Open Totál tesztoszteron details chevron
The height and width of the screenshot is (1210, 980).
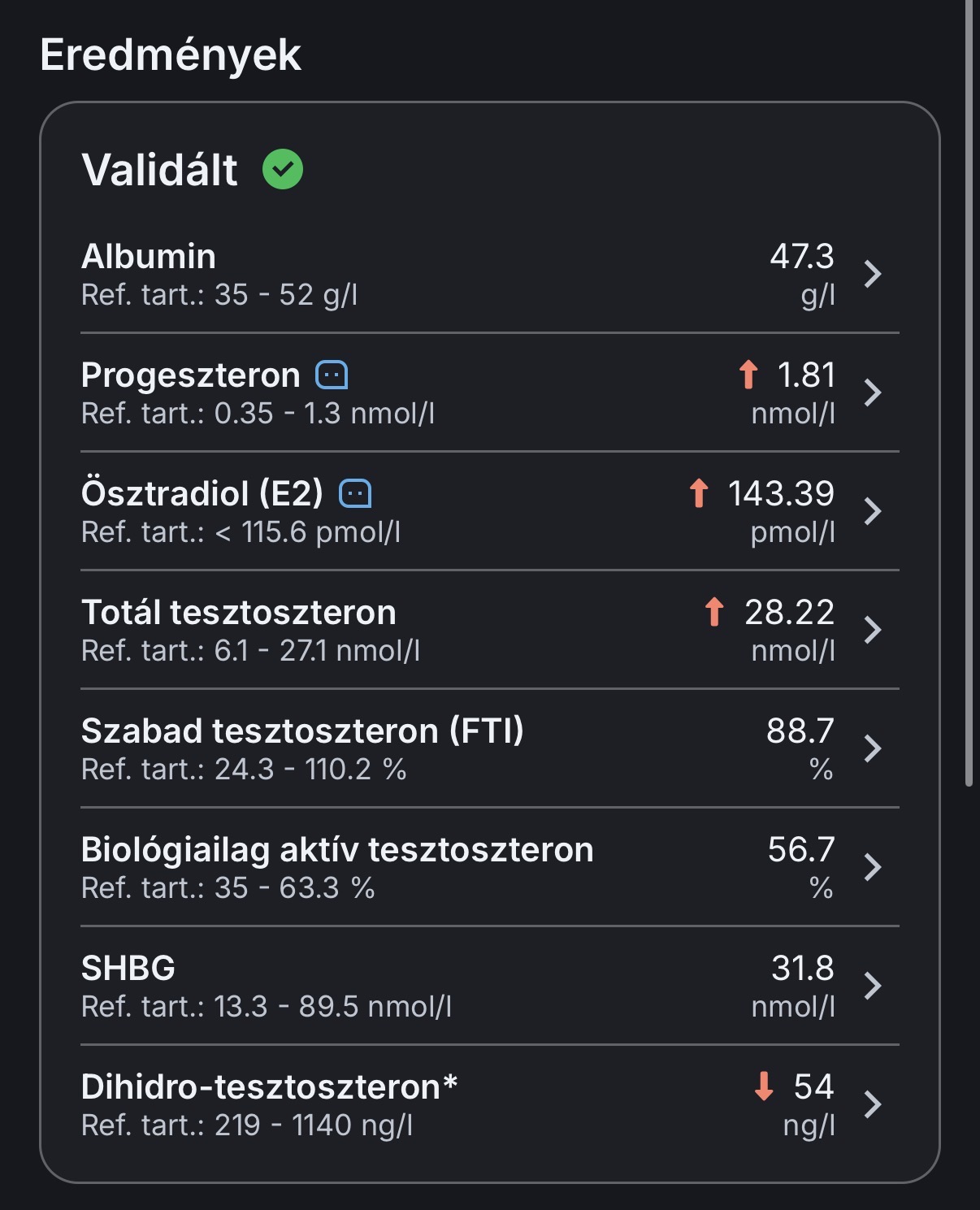pyautogui.click(x=873, y=630)
